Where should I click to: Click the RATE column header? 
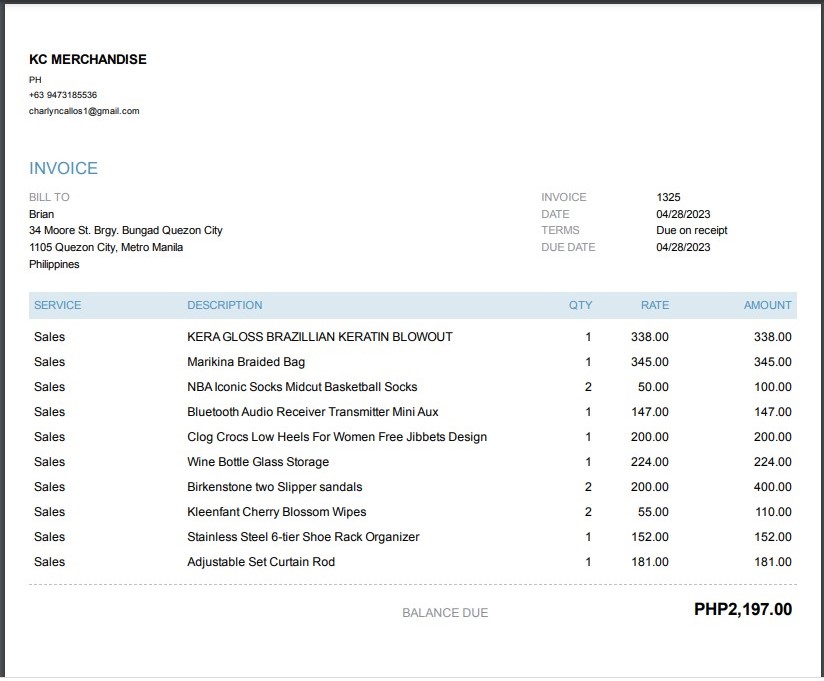coord(655,305)
